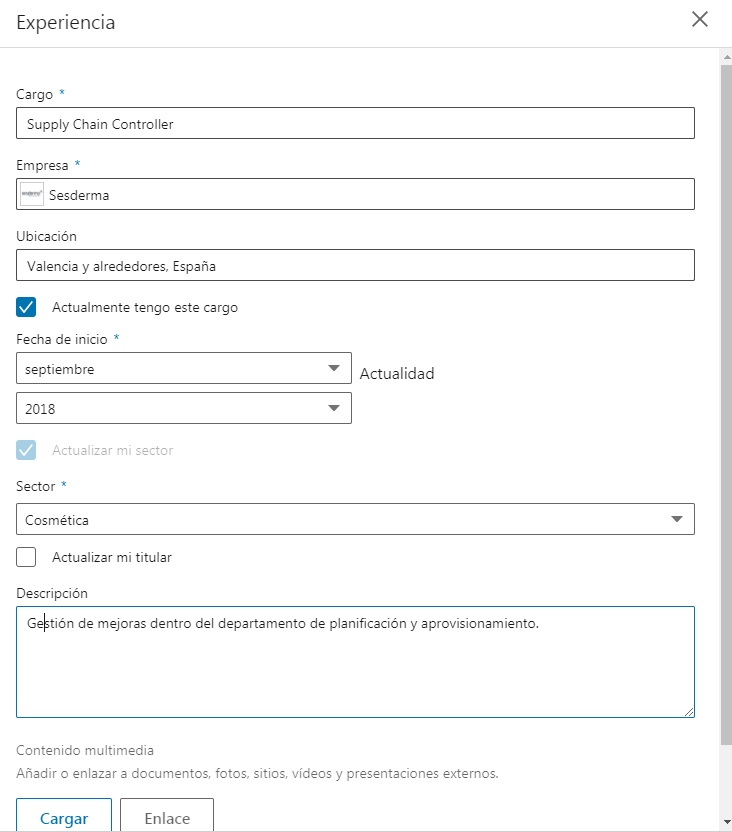This screenshot has height=832, width=732.
Task: Uncheck 'Actualmente tengo este cargo' checkbox
Action: (27, 307)
